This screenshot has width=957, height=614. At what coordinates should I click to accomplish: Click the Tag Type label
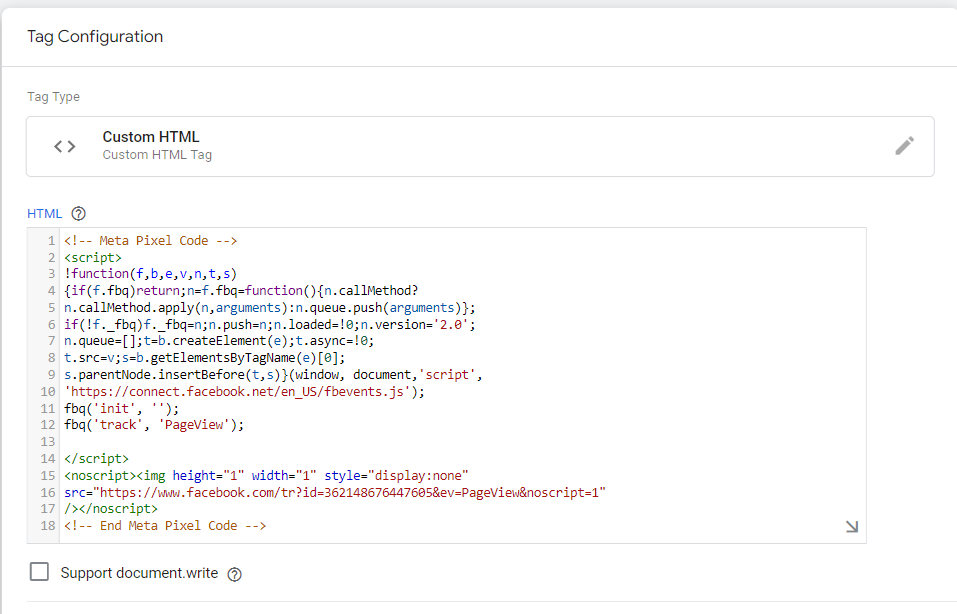[54, 96]
